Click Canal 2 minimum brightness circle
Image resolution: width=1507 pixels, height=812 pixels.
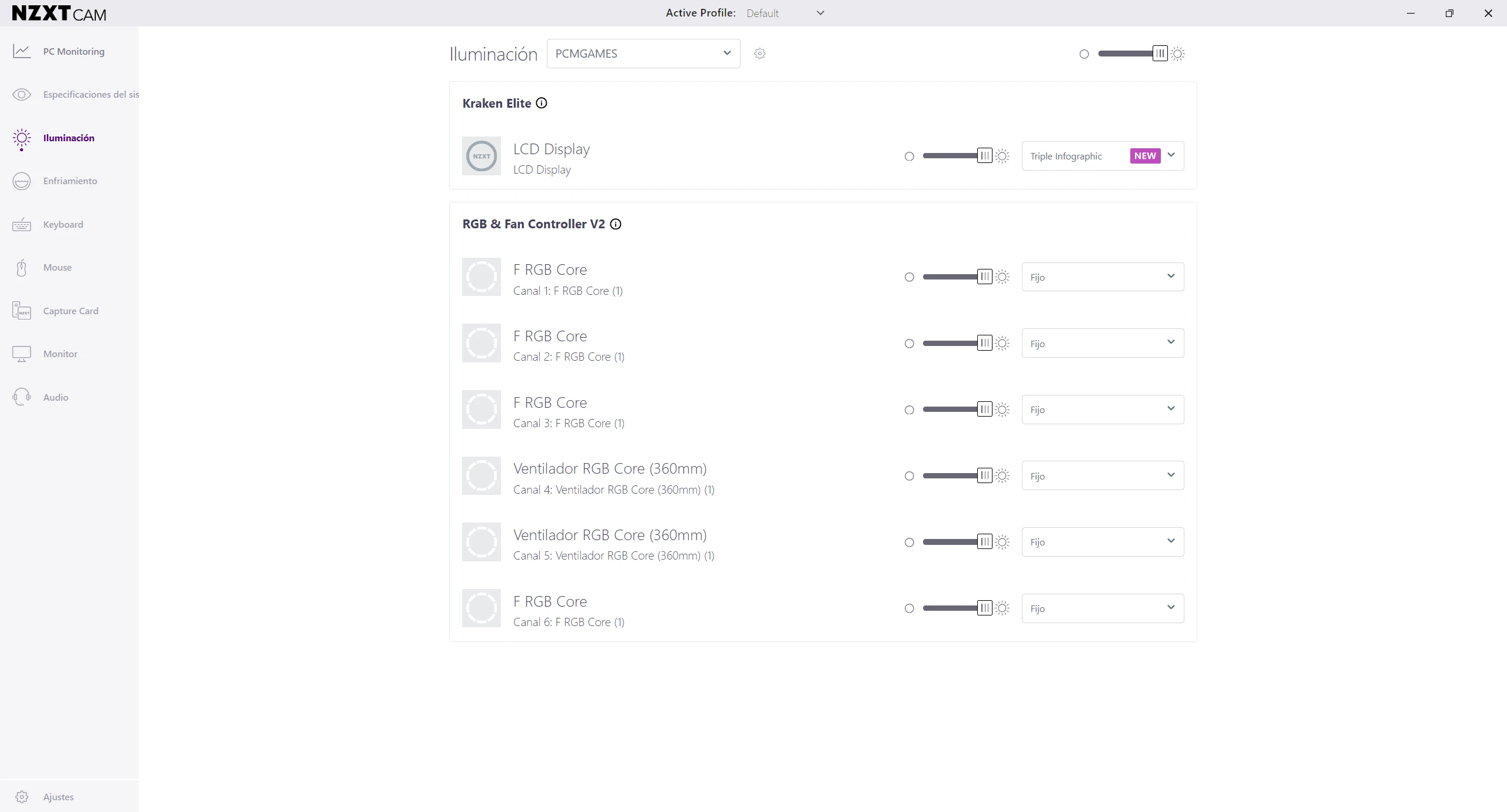click(909, 344)
